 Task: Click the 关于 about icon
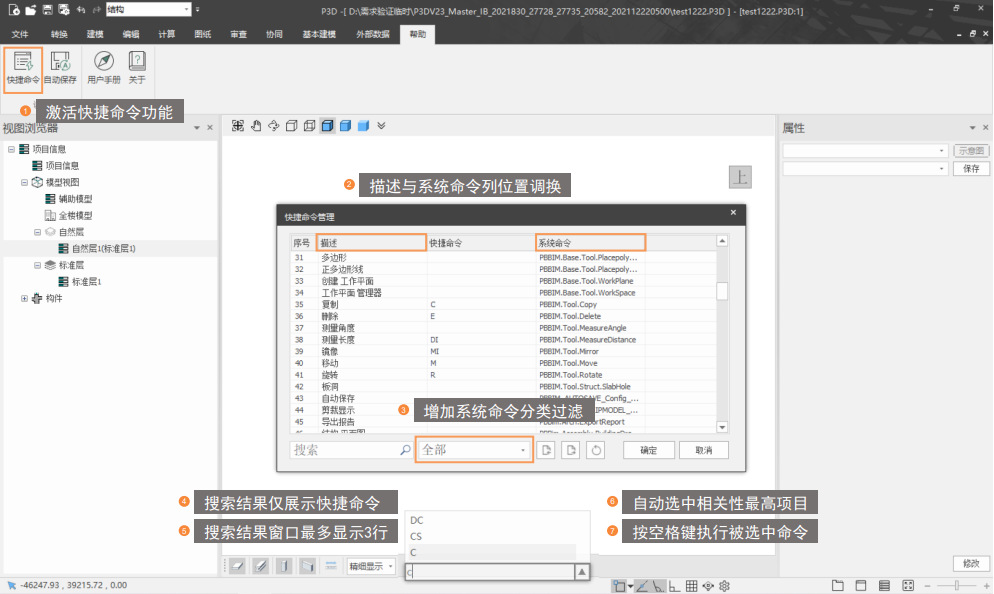click(x=137, y=66)
